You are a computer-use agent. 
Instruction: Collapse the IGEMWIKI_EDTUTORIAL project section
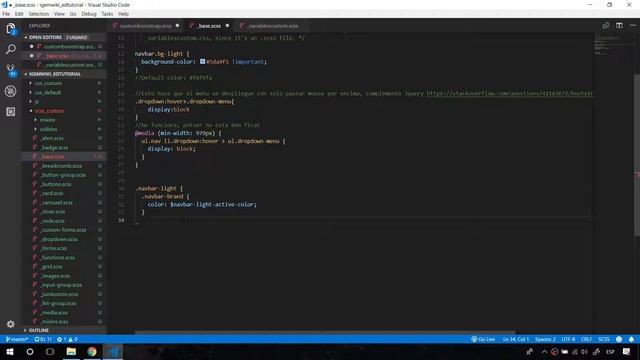click(65, 74)
